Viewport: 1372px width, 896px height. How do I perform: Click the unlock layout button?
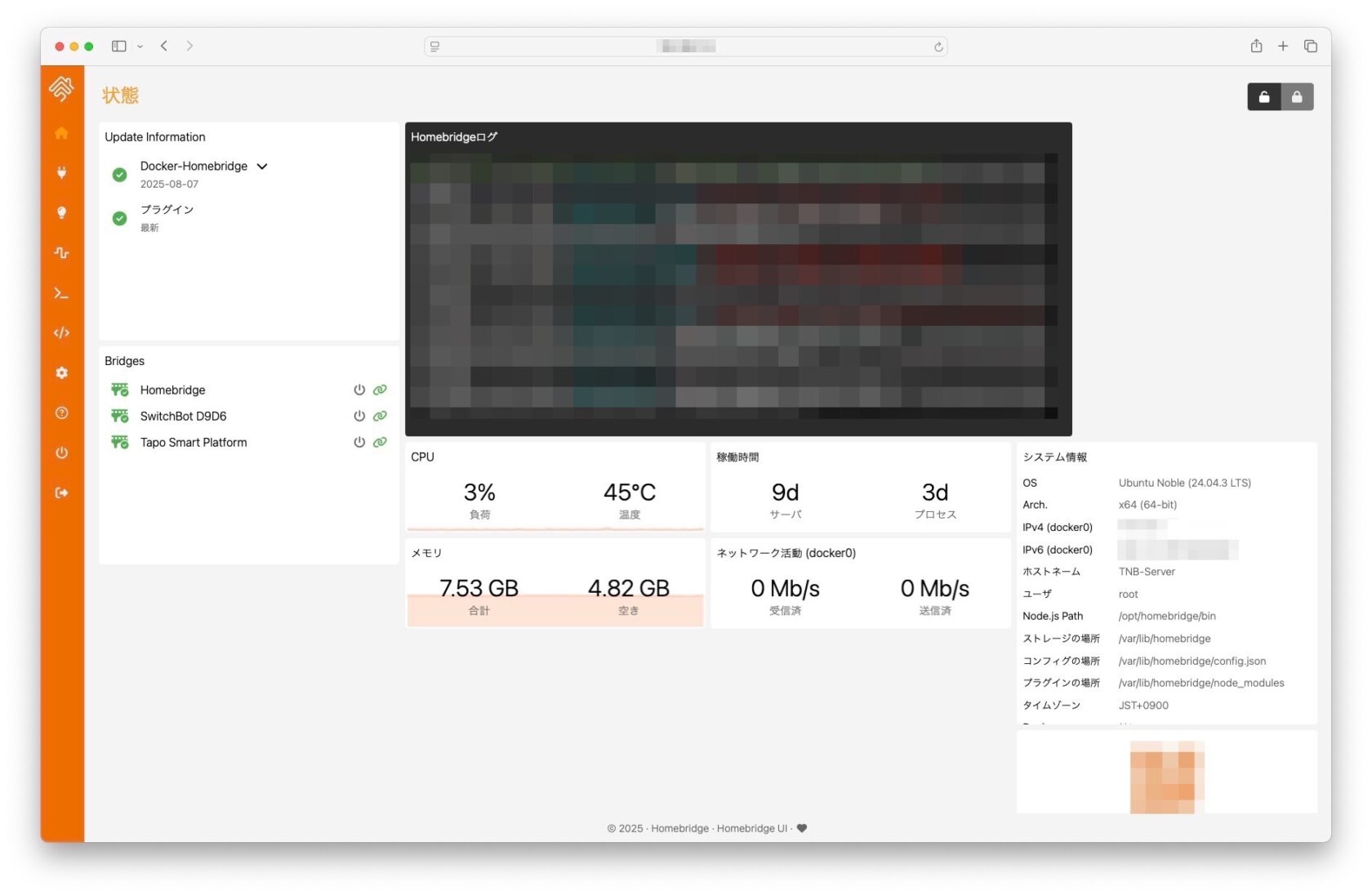pos(1264,97)
